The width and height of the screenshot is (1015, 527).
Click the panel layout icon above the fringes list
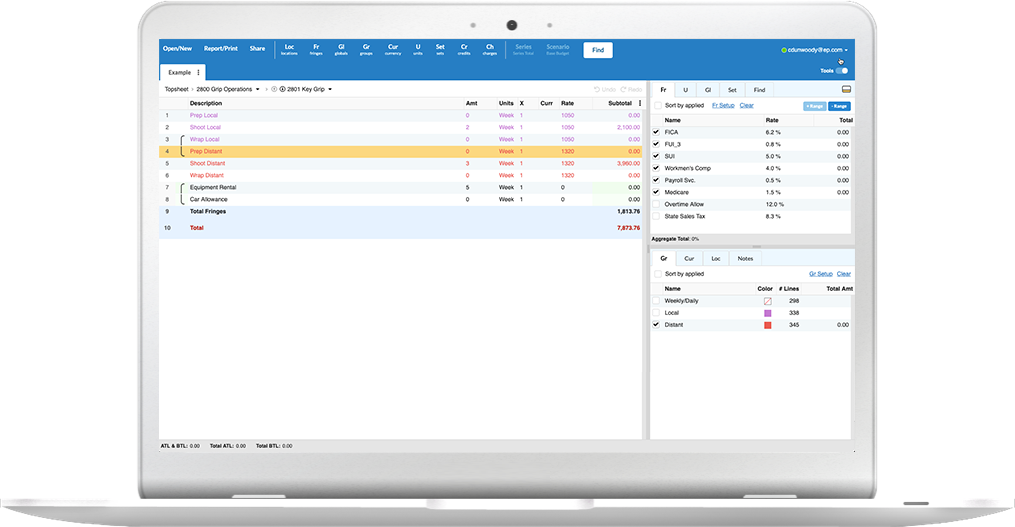point(845,89)
